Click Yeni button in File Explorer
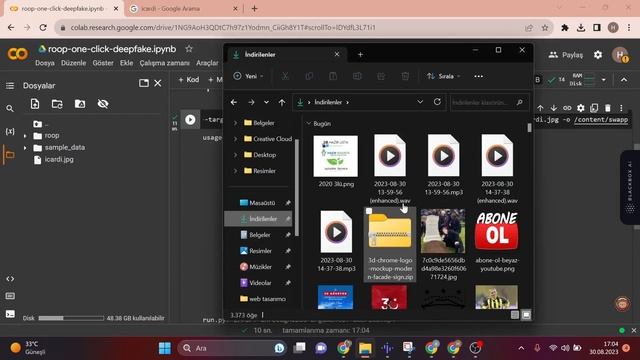Screen dimensions: 640x360 248,76
